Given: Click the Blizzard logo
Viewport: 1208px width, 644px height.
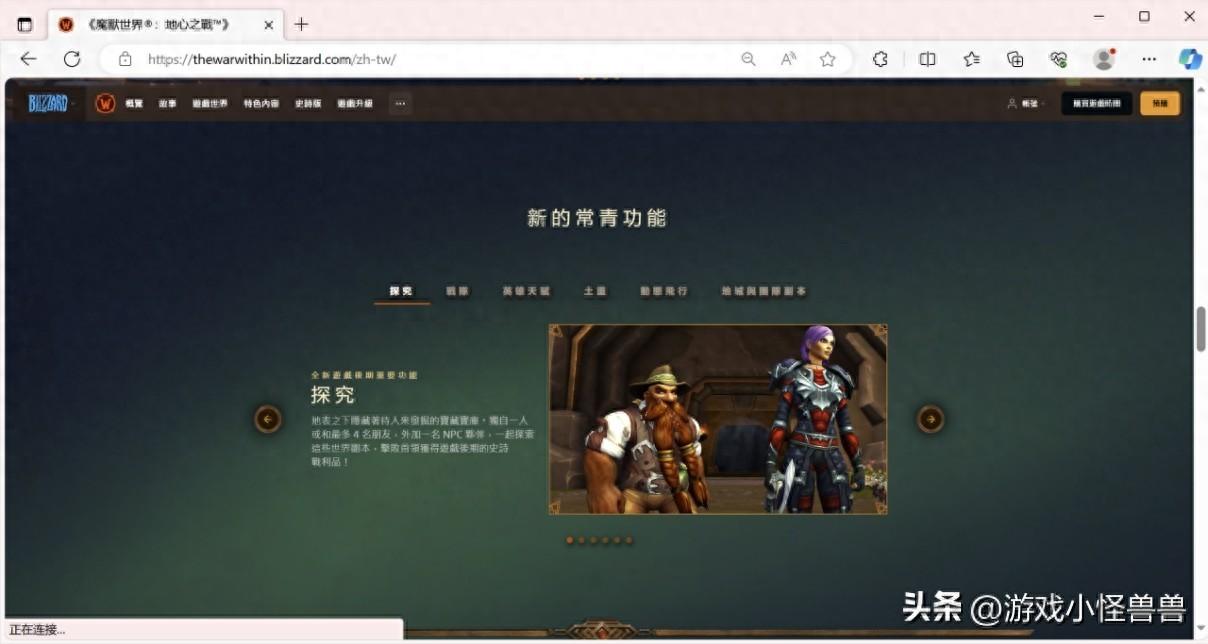Looking at the screenshot, I should click(x=48, y=102).
